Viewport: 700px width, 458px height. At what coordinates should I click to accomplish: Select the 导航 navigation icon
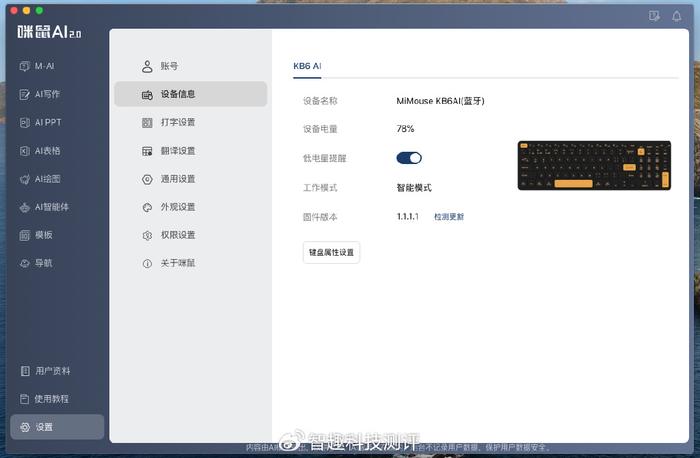pyautogui.click(x=24, y=263)
